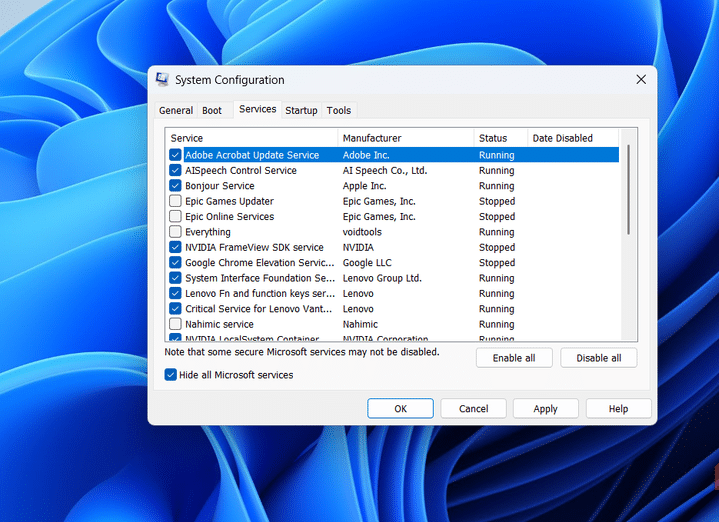Select 'Bonjour Service' row text

220,186
